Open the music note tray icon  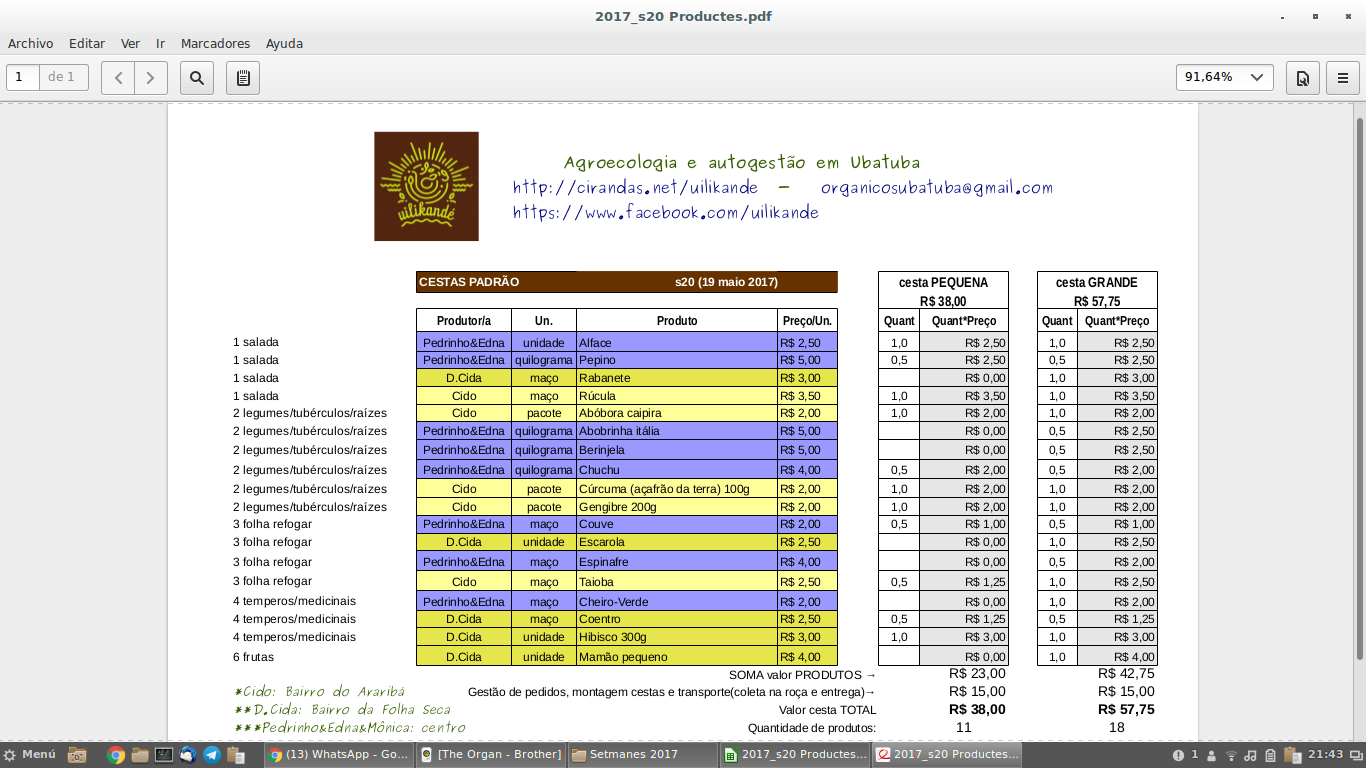point(1251,755)
